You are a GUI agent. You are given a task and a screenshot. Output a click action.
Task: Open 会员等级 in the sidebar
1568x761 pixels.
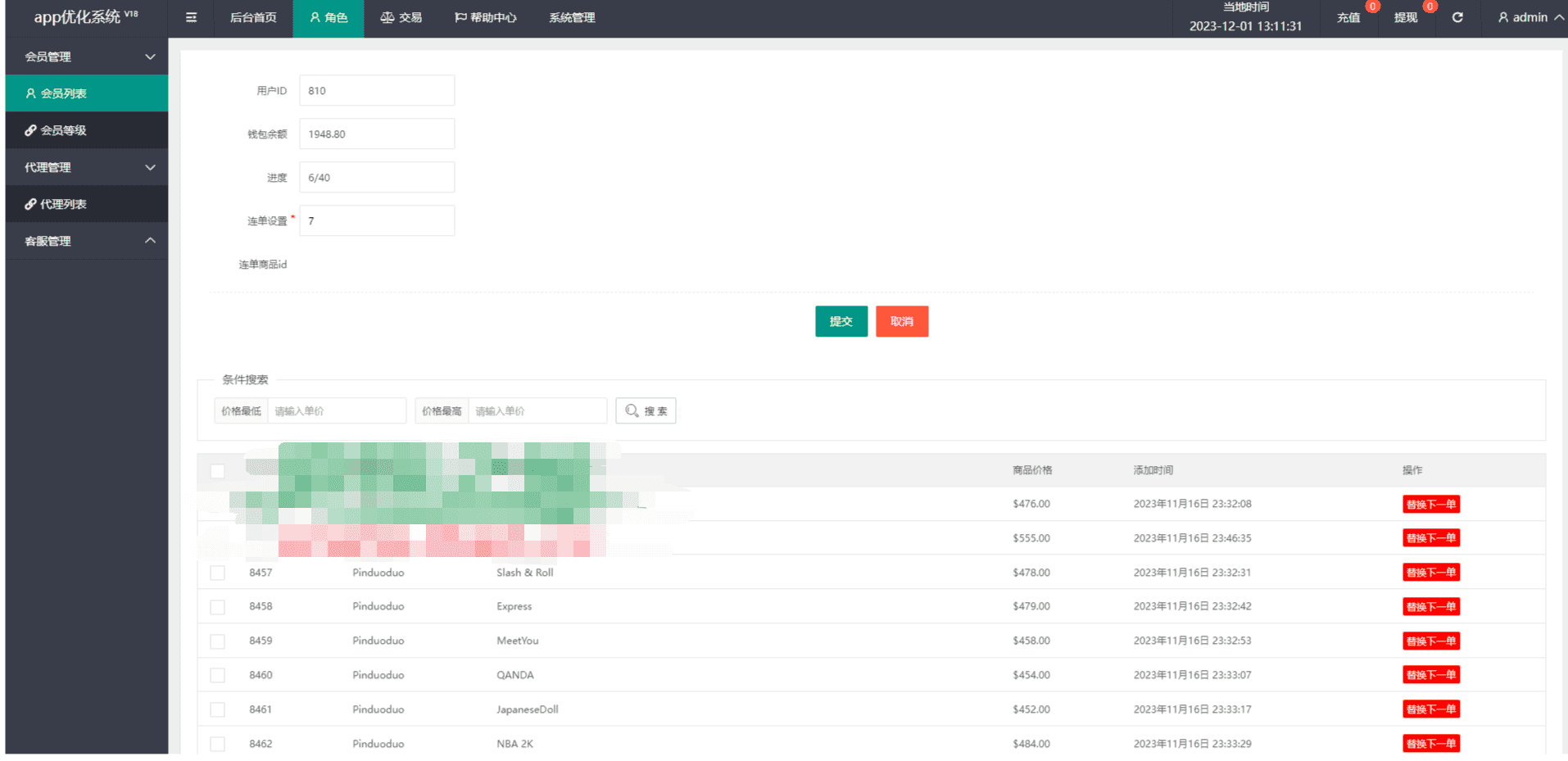[x=87, y=130]
